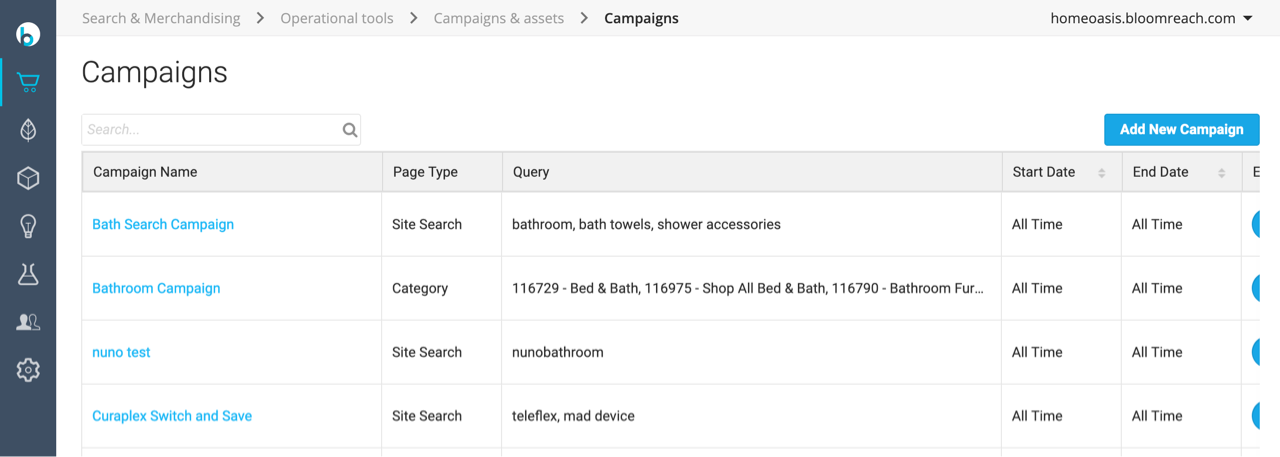1280x457 pixels.
Task: Open the shopping cart sidebar section
Action: pos(28,82)
